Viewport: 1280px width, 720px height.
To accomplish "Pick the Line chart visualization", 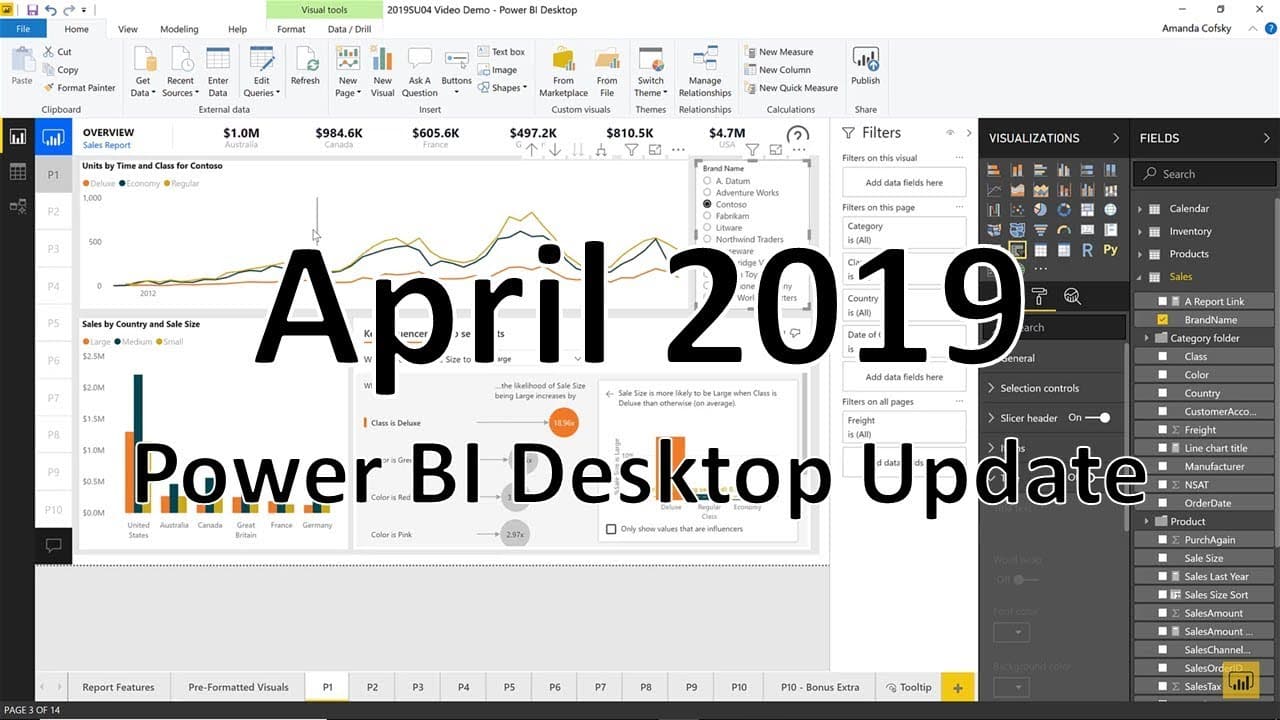I will click(994, 191).
